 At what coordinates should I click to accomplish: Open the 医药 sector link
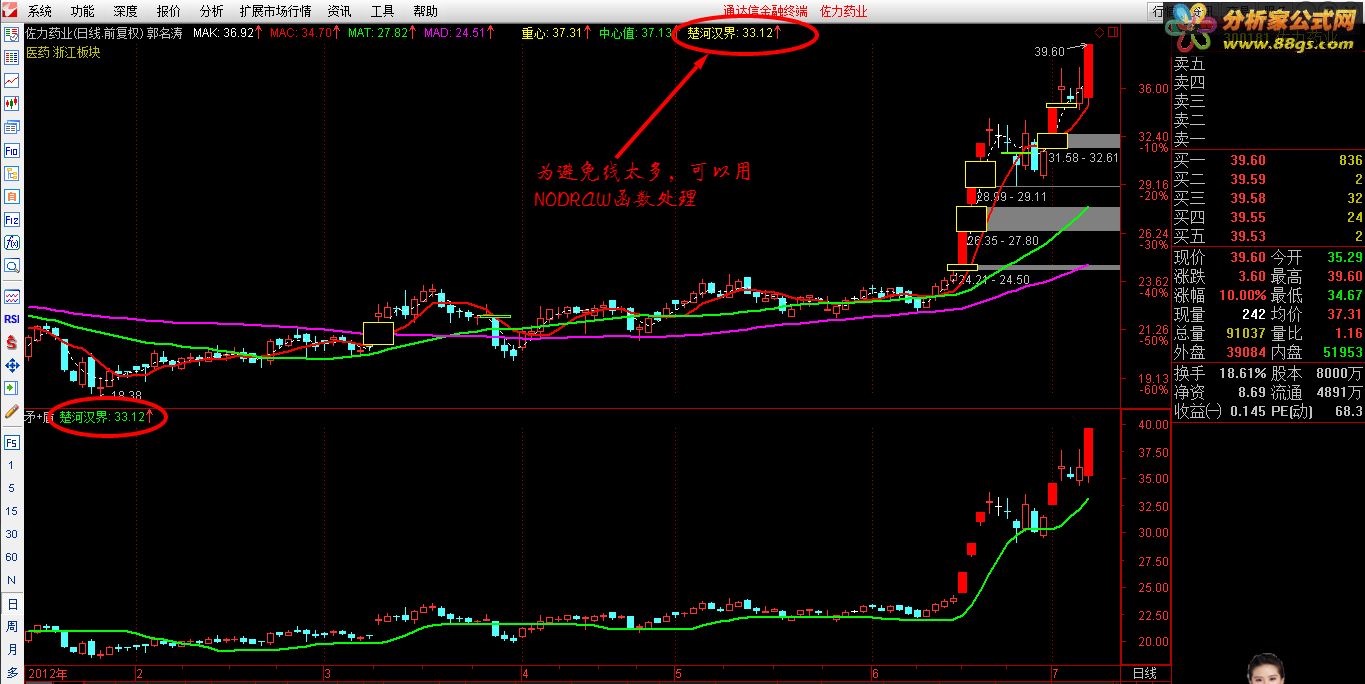coord(38,52)
